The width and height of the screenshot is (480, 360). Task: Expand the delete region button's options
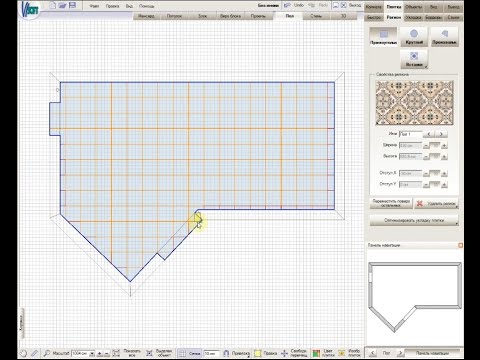456,207
